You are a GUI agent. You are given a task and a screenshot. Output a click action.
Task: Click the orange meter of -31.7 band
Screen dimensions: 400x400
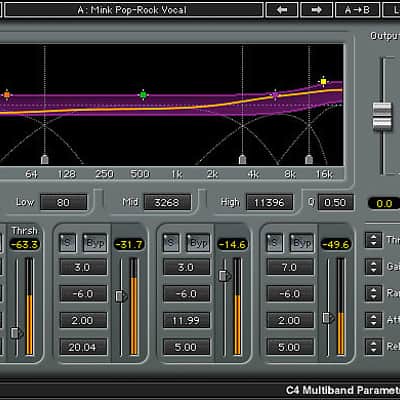point(134,306)
